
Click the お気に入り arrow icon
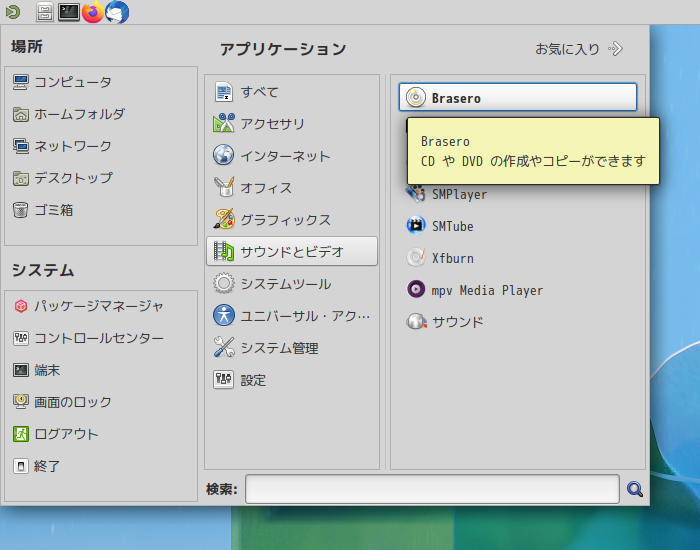point(615,49)
